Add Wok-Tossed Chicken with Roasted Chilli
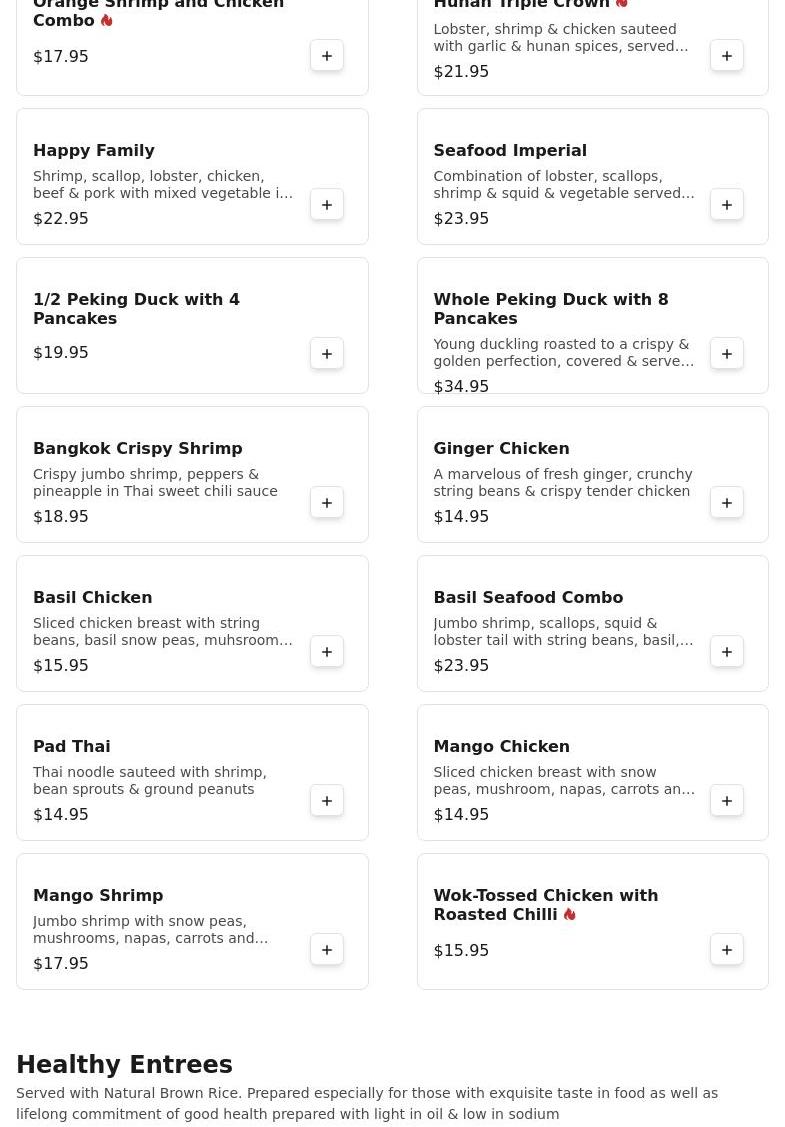Viewport: 785px width, 1127px height. pyautogui.click(x=727, y=949)
